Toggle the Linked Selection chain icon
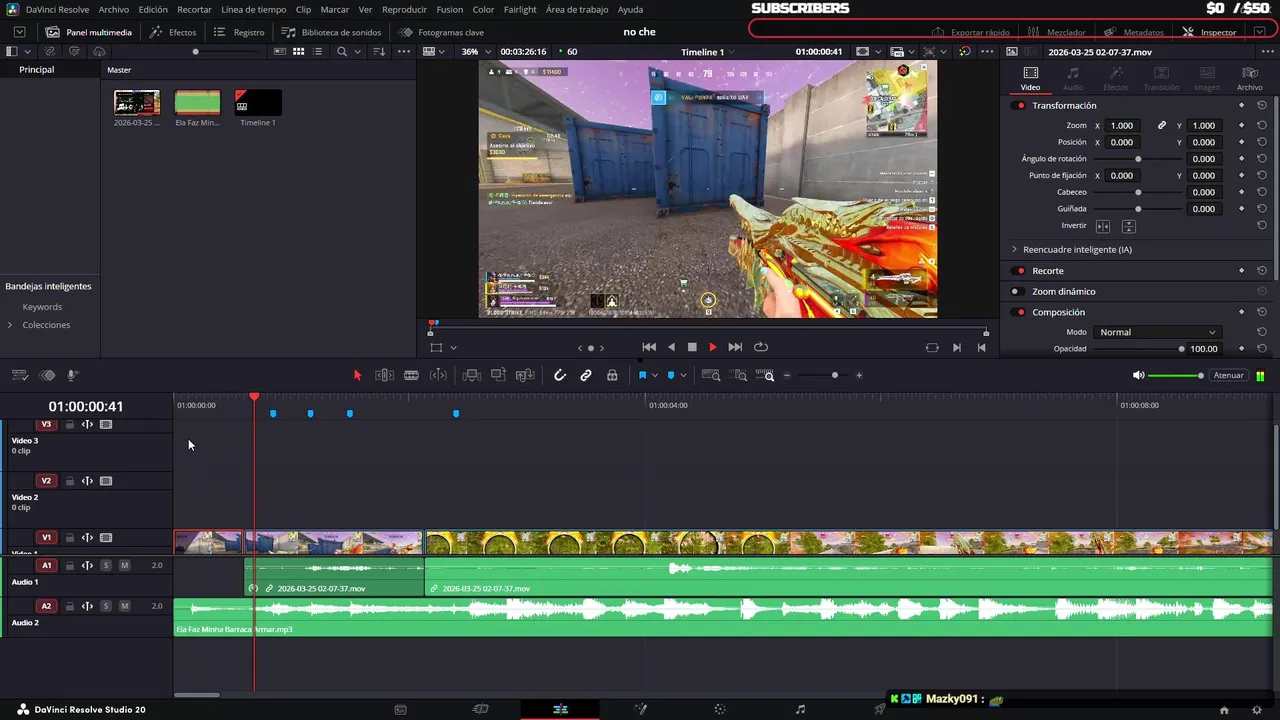Viewport: 1280px width, 720px height. click(586, 375)
